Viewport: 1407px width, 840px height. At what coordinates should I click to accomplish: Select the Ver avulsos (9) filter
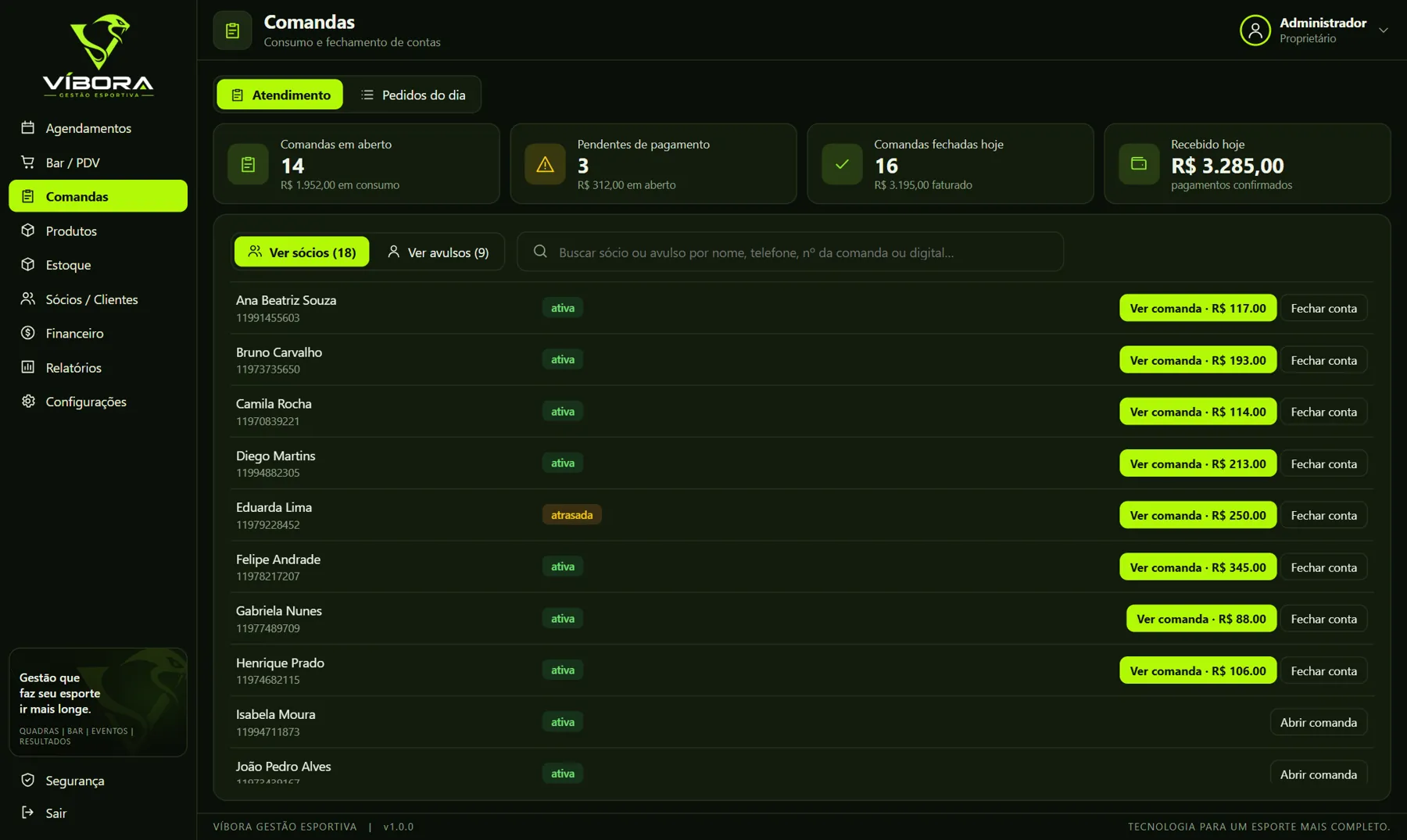coord(438,252)
